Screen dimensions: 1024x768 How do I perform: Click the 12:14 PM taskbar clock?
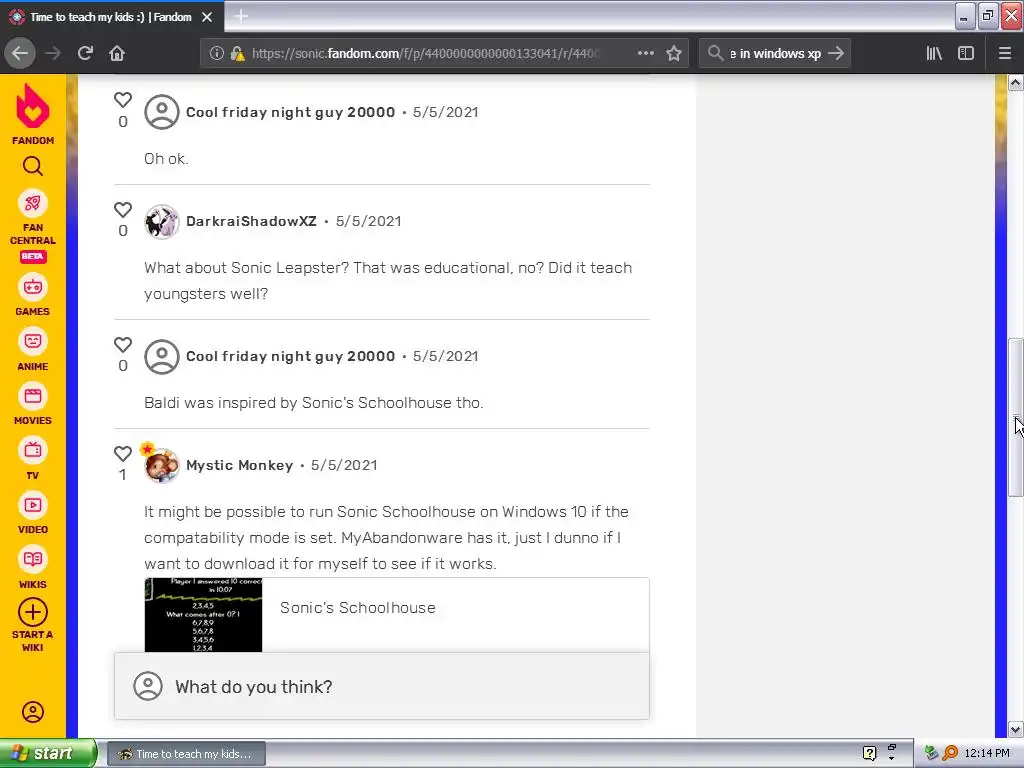pos(987,754)
